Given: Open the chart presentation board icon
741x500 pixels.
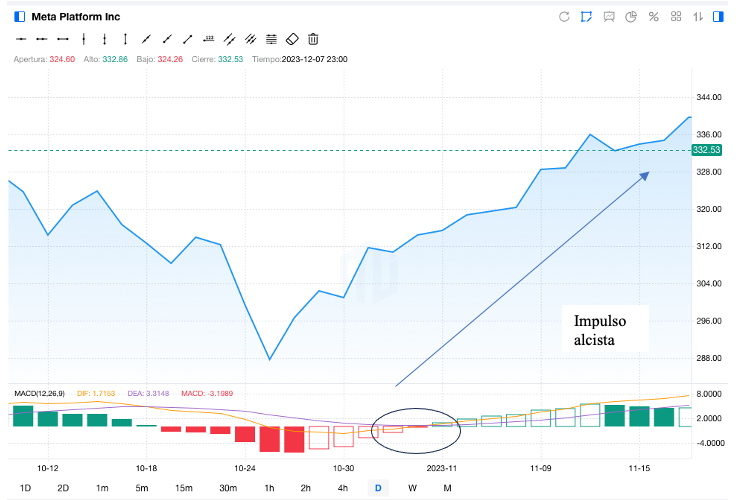Looking at the screenshot, I should 609,17.
